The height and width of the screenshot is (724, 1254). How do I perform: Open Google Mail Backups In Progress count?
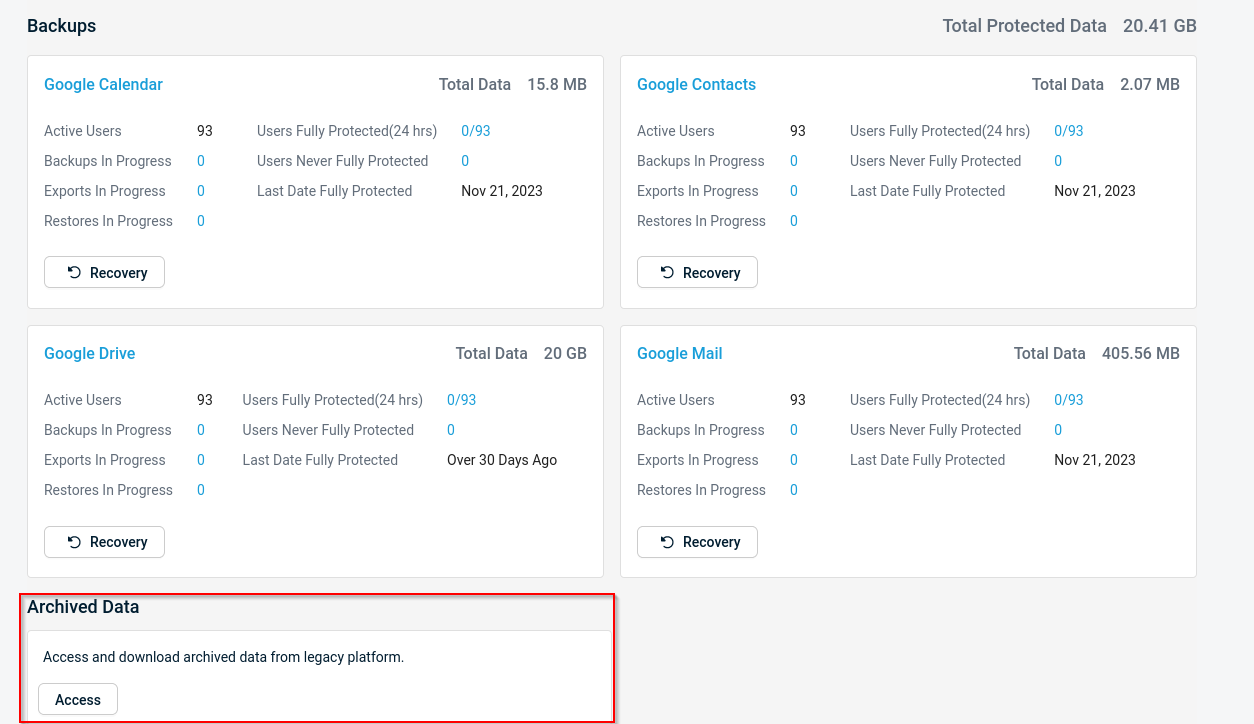pyautogui.click(x=794, y=430)
